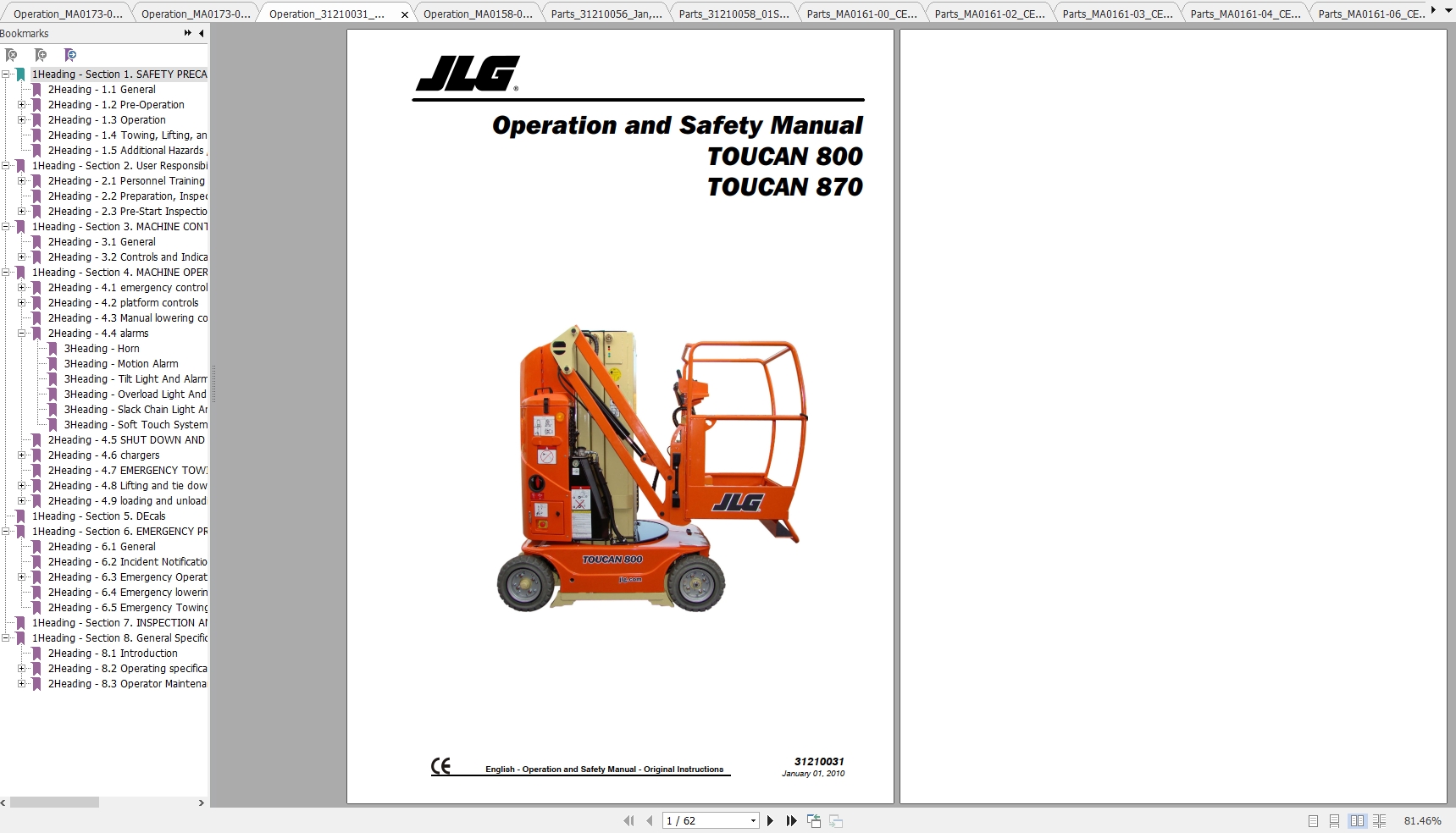This screenshot has height=833, width=1456.
Task: Open the Section 7 INSPECTION bookmark
Action: tap(119, 623)
